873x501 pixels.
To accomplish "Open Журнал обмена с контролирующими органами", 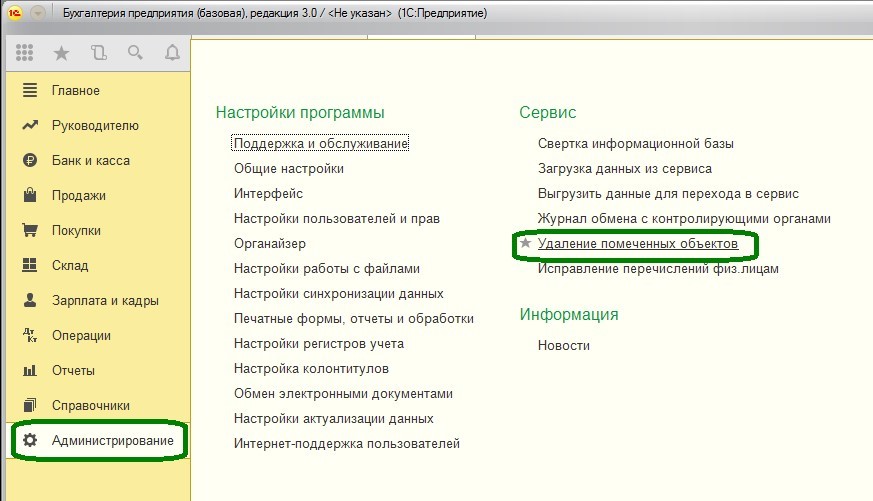I will pos(684,218).
